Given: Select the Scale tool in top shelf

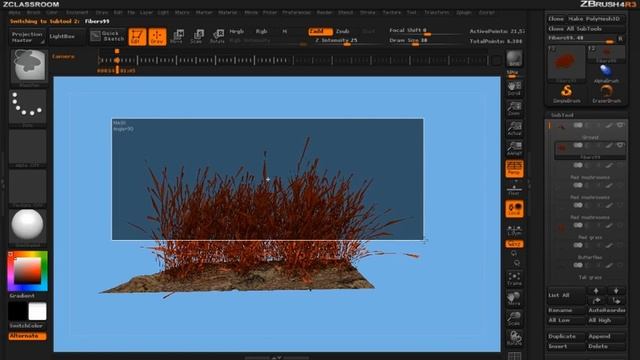Looking at the screenshot, I should click(197, 36).
